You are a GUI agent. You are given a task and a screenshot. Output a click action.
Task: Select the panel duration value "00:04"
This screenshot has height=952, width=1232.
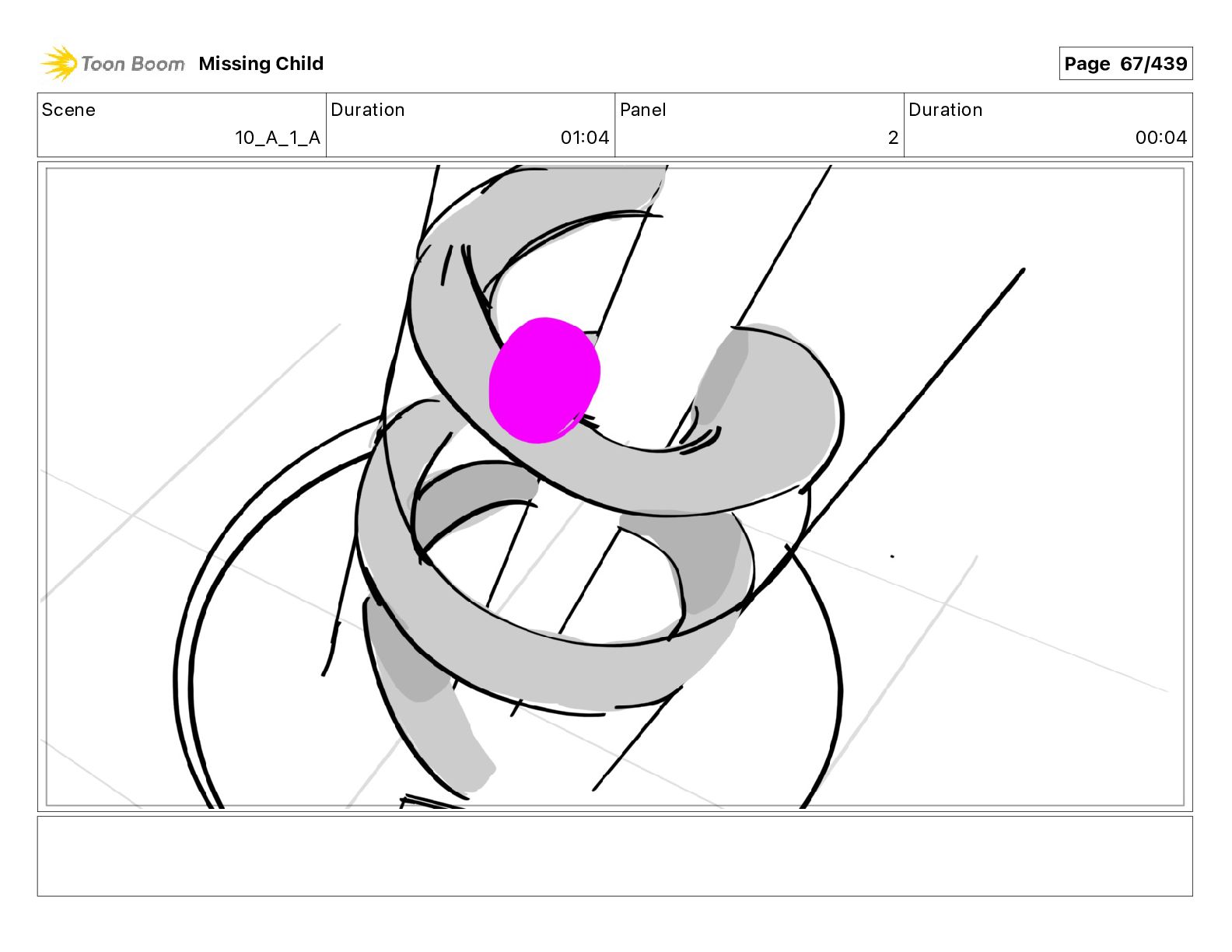(1161, 138)
